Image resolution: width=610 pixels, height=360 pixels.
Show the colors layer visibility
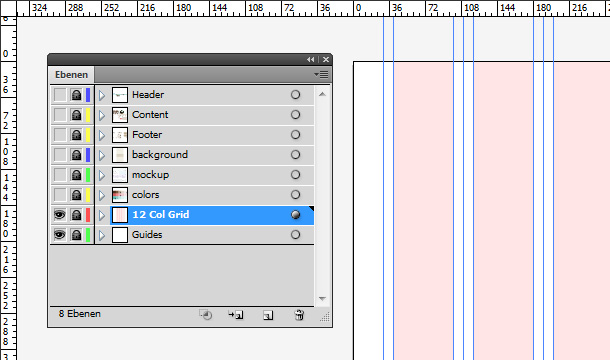[60, 195]
